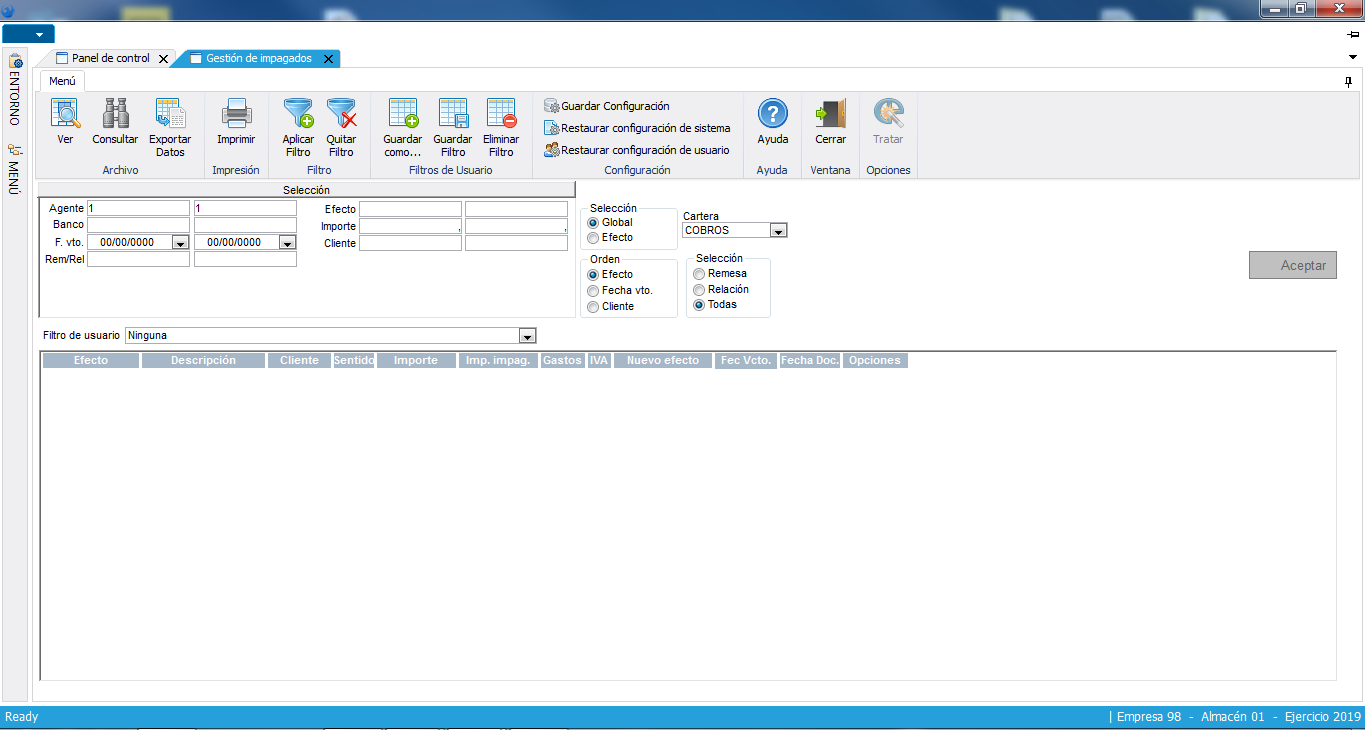
Task: Remove filter using Quitar Filtro icon
Action: (x=341, y=114)
